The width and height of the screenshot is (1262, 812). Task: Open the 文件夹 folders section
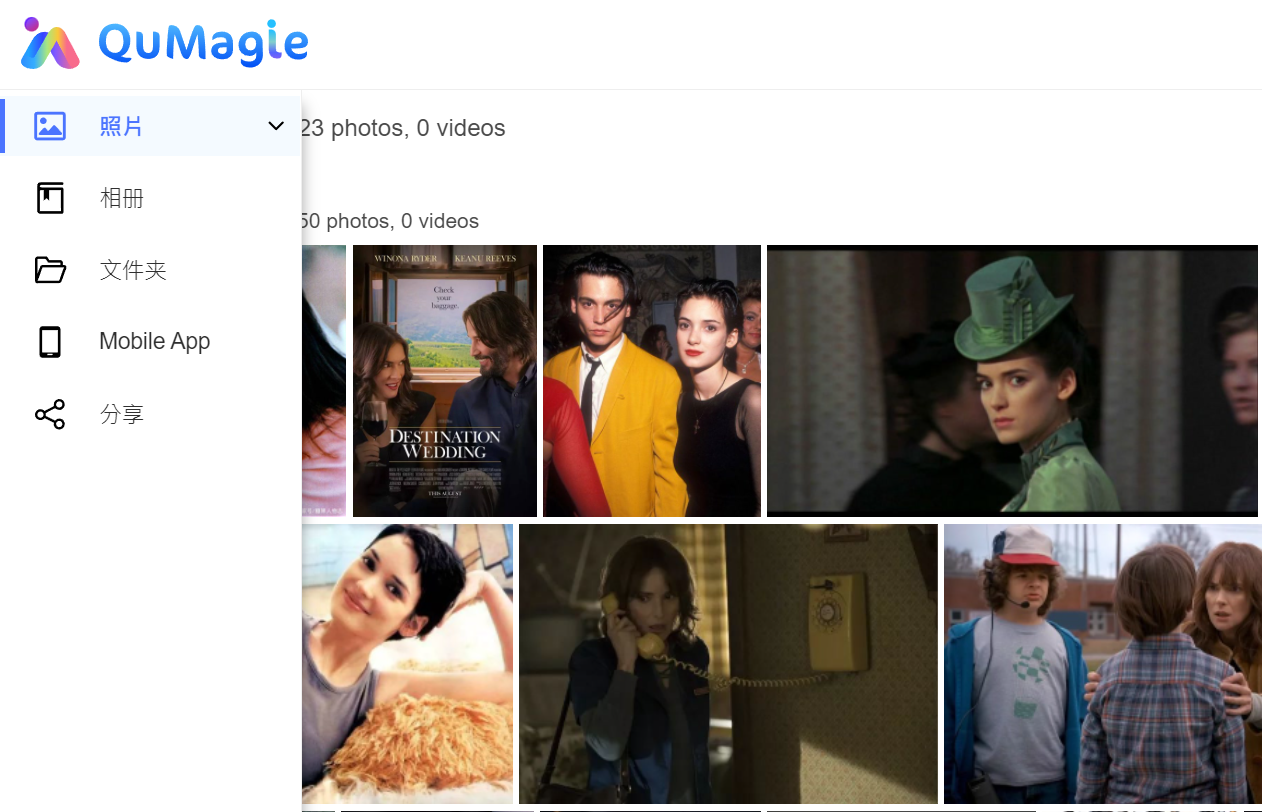pyautogui.click(x=151, y=270)
